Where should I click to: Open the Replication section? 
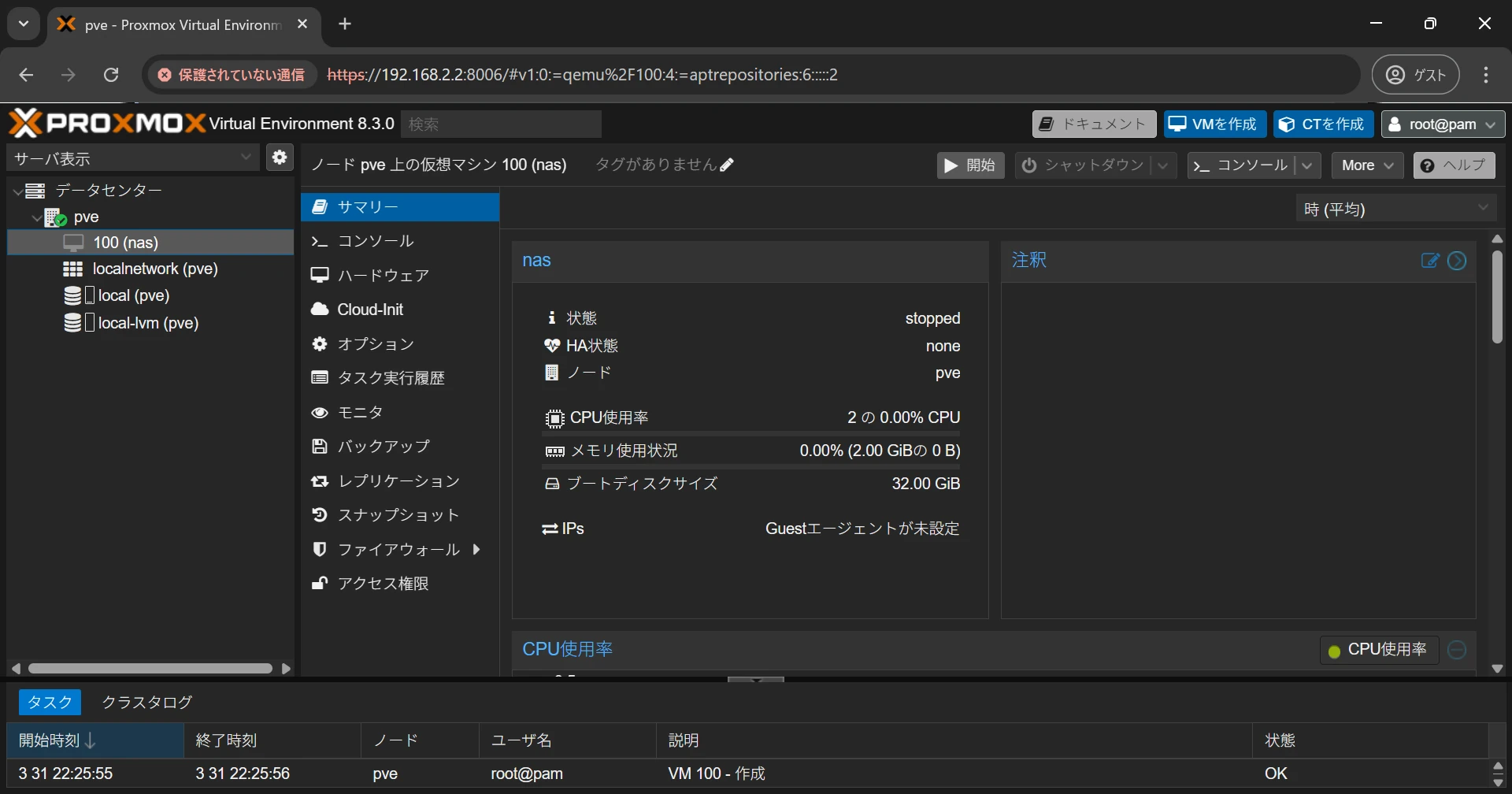(400, 481)
